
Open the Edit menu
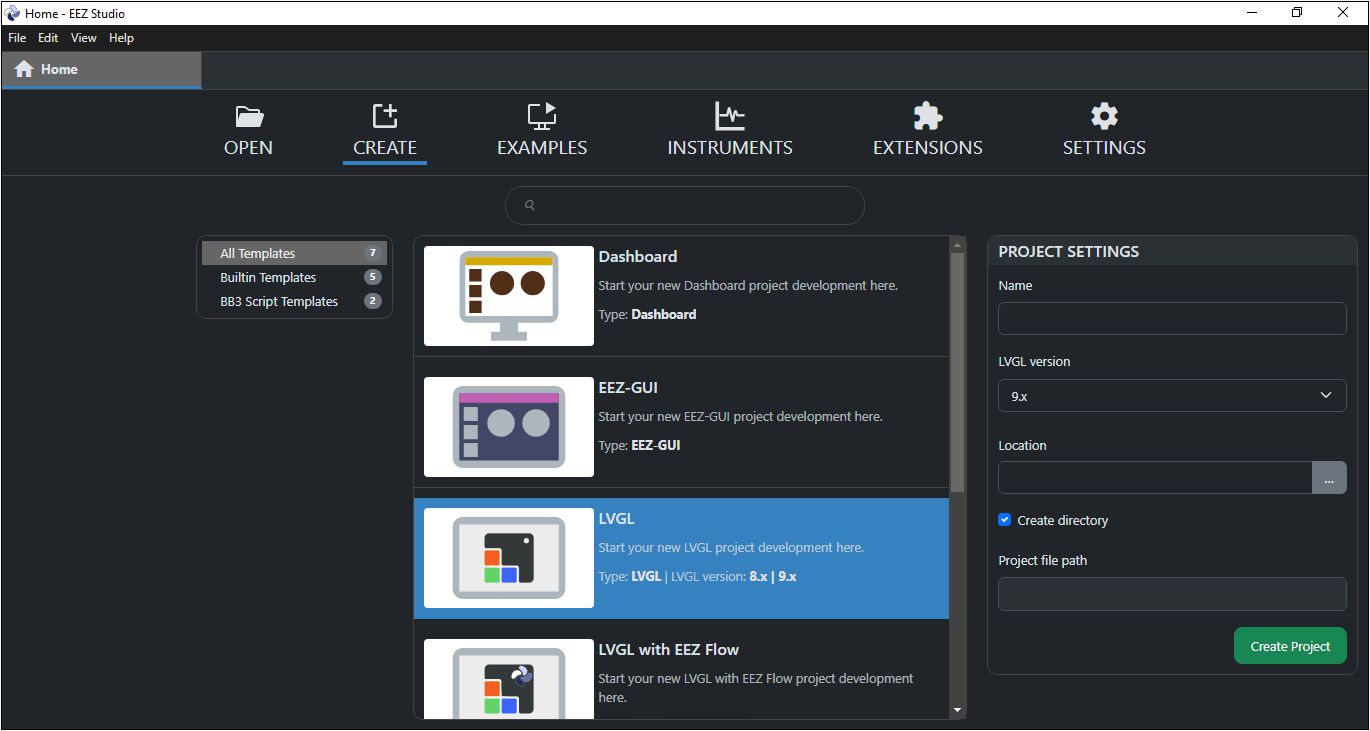(48, 38)
